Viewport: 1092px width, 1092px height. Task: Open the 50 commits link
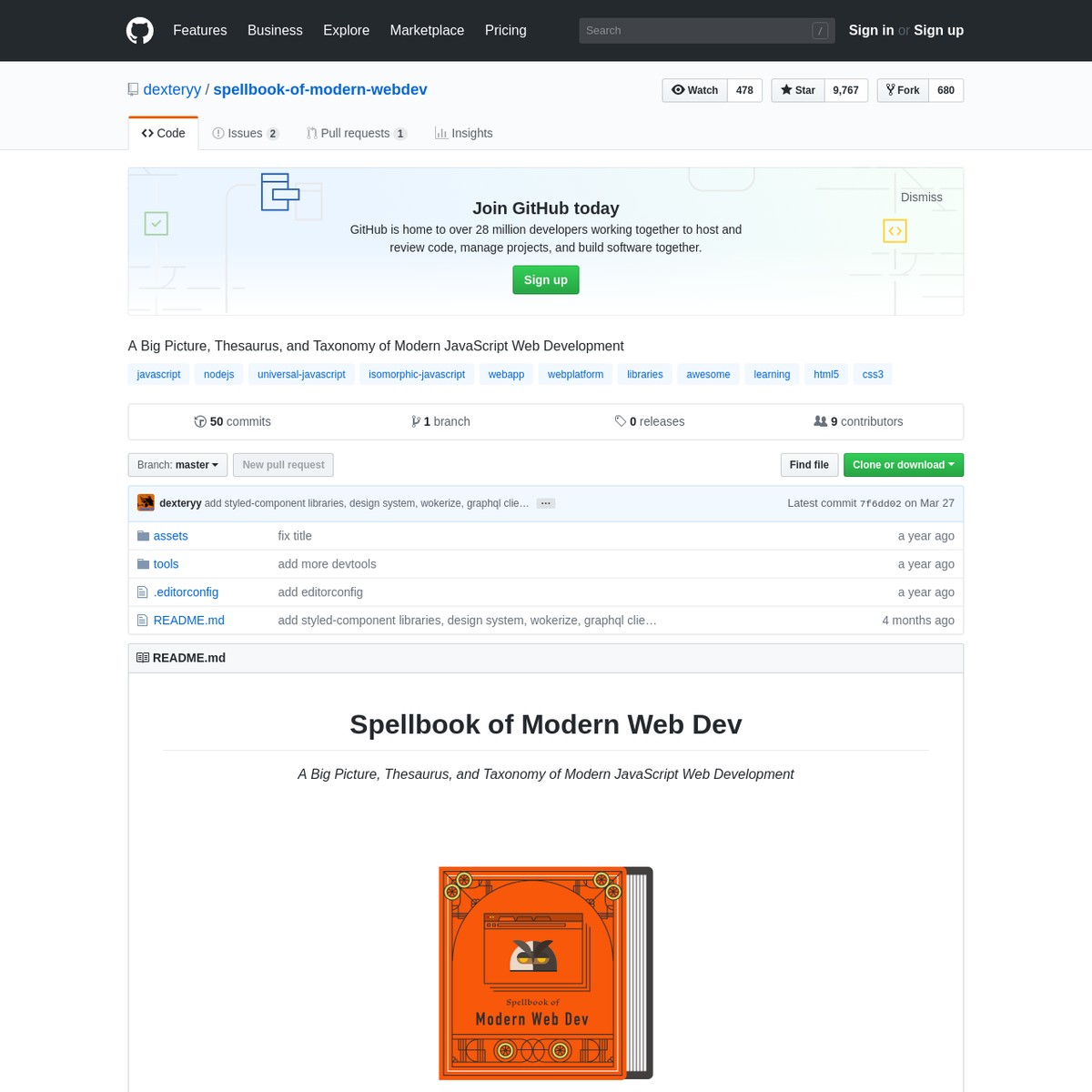[x=232, y=421]
